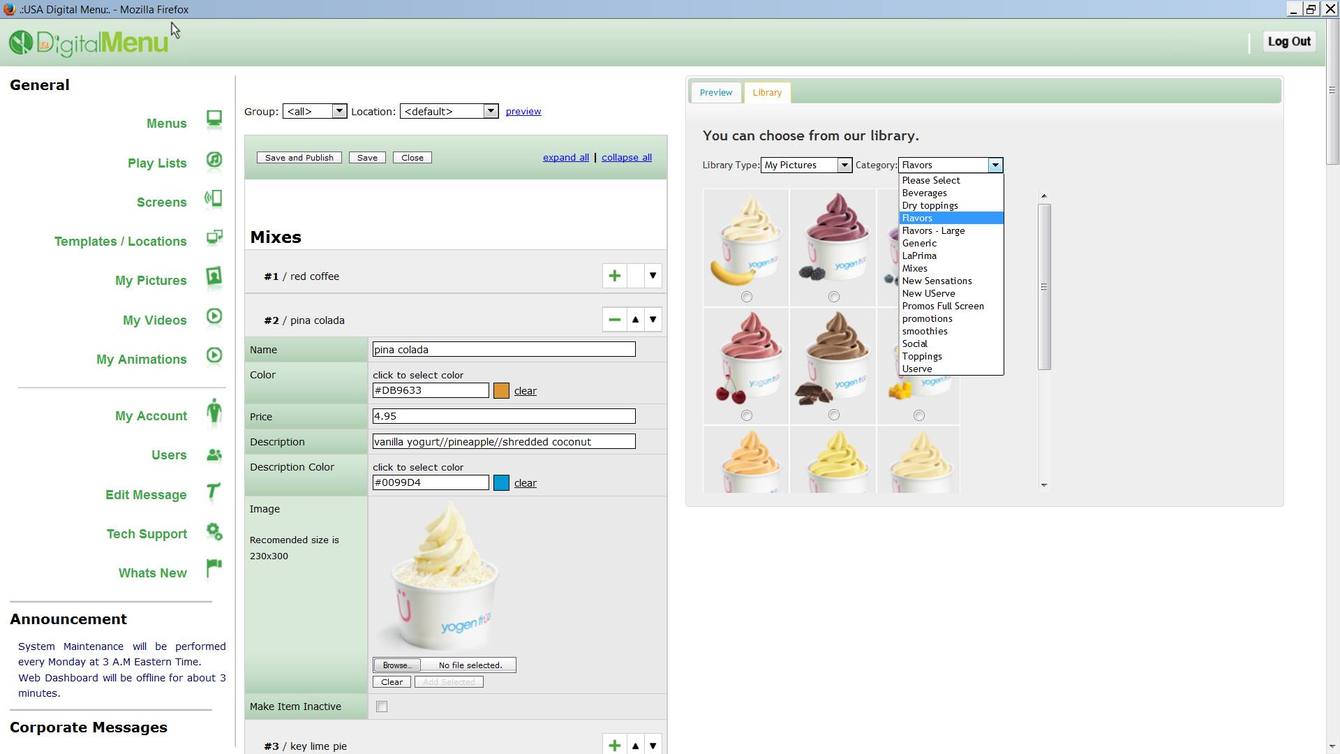Select mango yogurt picture radio button
Screen dimensions: 1340x754
pos(919,415)
